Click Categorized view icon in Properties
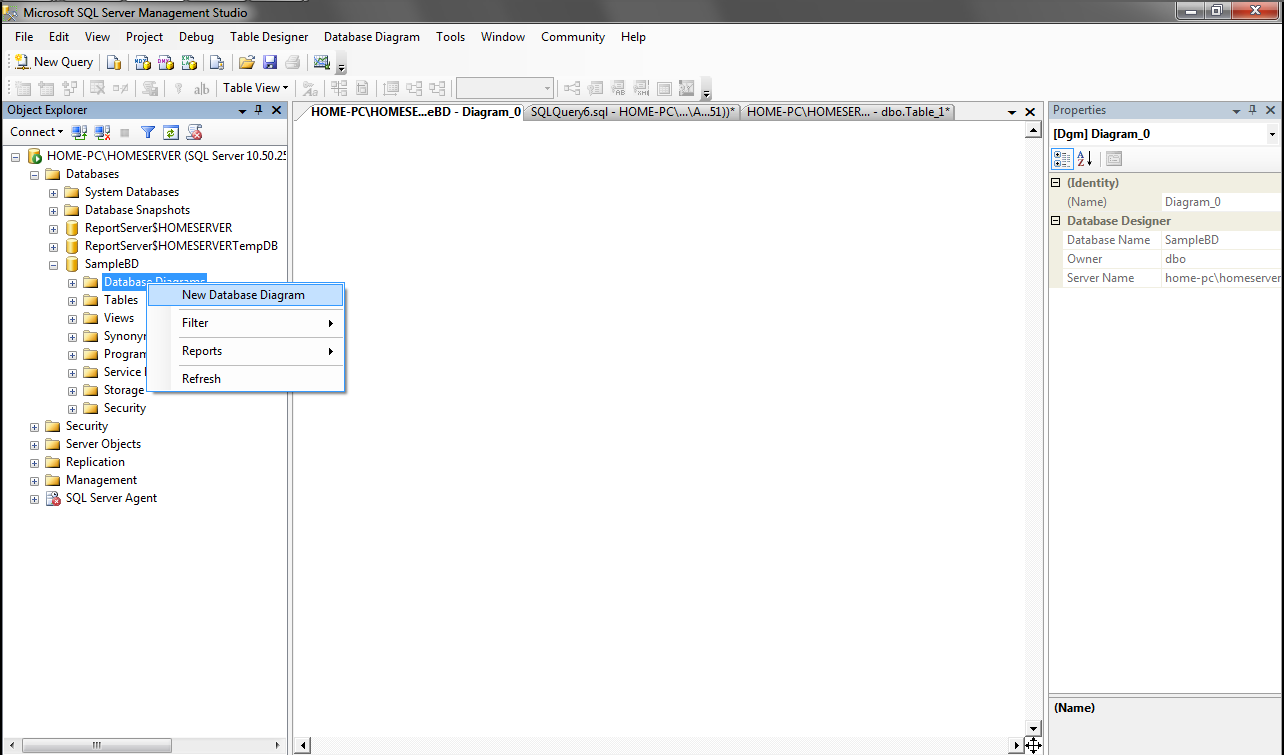 click(1062, 159)
